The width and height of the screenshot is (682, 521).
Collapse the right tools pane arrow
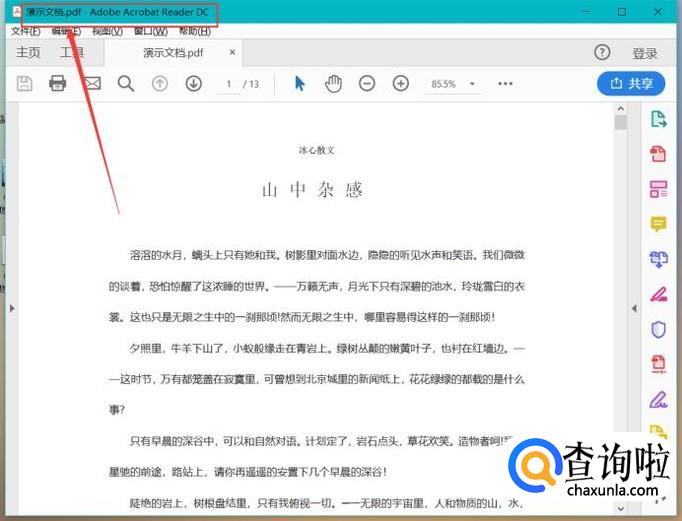click(x=634, y=308)
